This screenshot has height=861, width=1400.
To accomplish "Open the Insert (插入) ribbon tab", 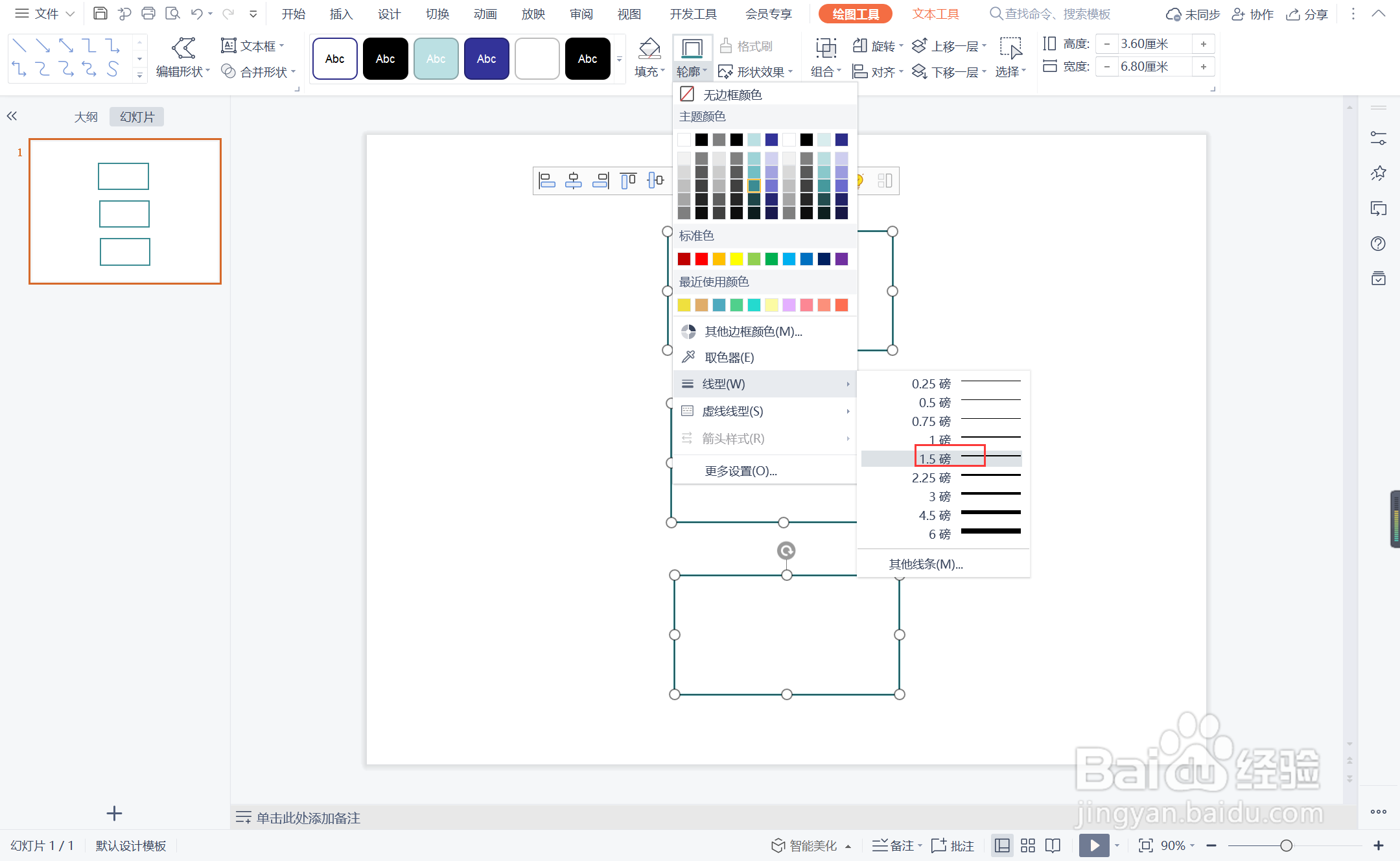I will point(341,14).
